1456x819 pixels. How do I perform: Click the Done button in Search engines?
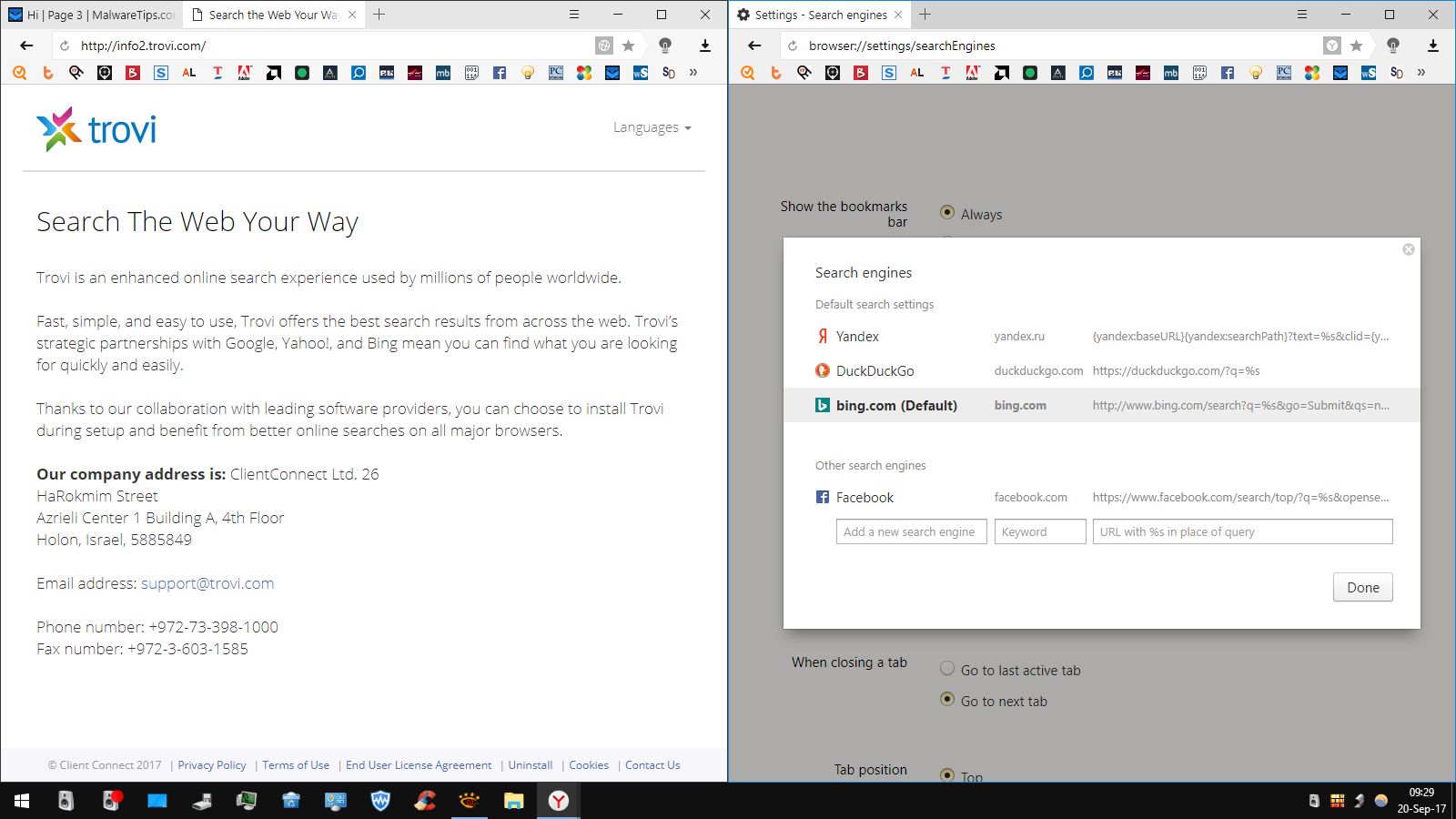point(1363,587)
